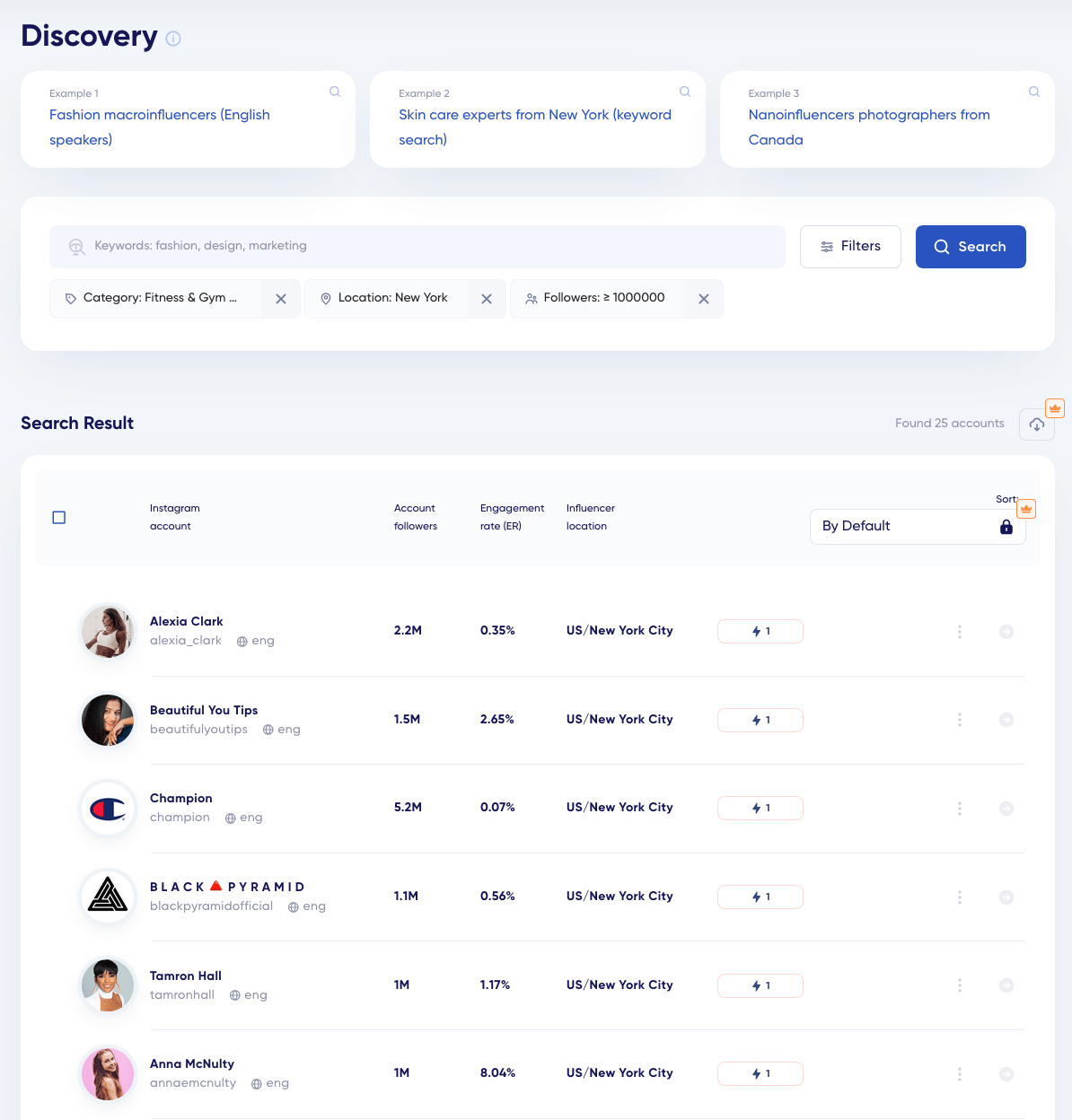The image size is (1072, 1120).
Task: Click the export results cloud download icon
Action: pos(1036,424)
